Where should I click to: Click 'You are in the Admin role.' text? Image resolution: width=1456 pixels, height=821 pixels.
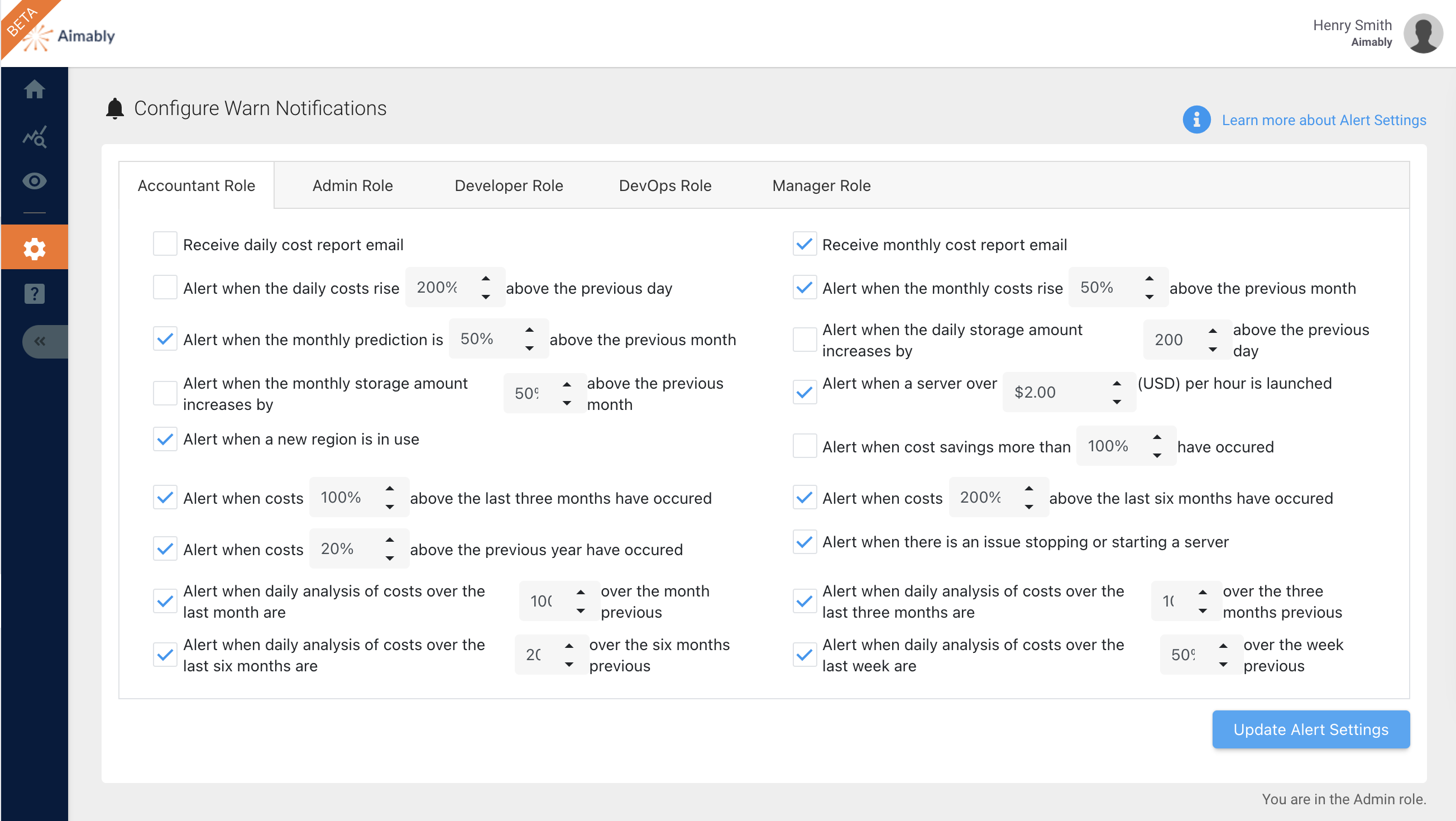[x=1344, y=799]
